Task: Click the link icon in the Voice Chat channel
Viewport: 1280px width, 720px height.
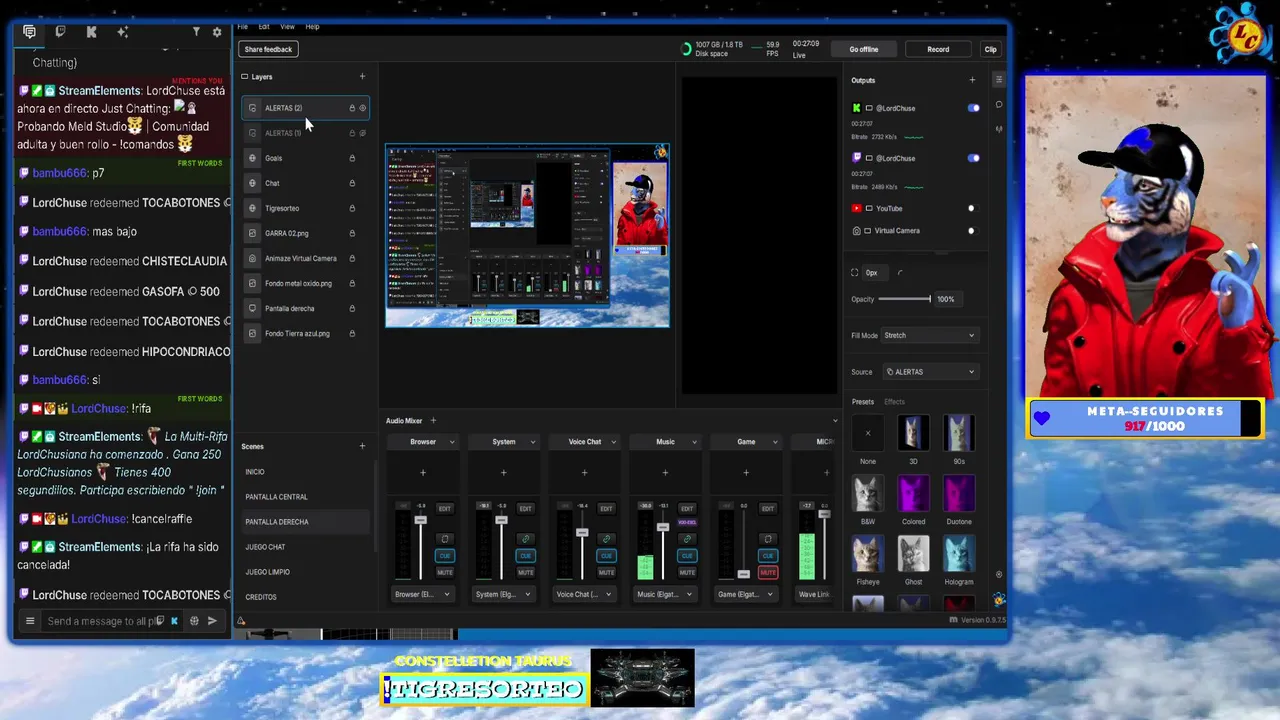Action: [x=606, y=539]
